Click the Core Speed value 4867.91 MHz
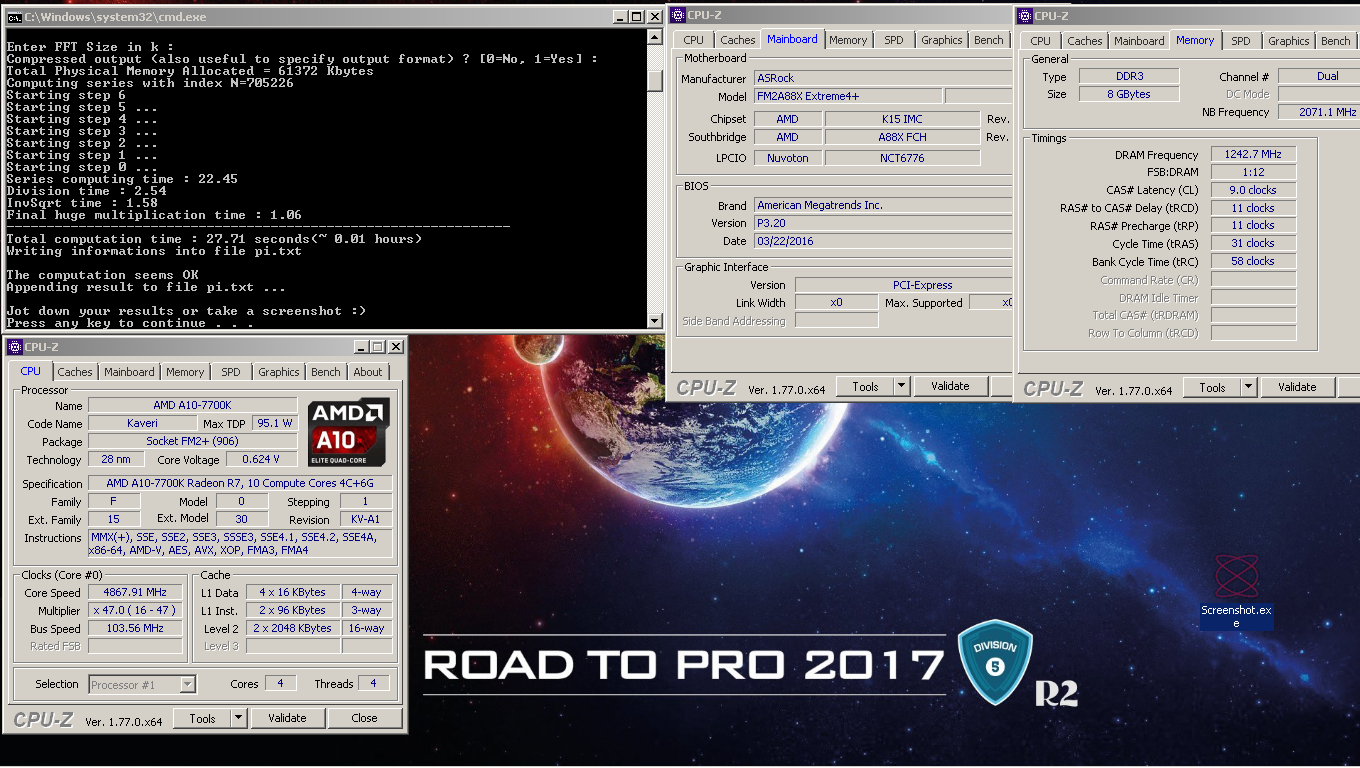 tap(135, 592)
